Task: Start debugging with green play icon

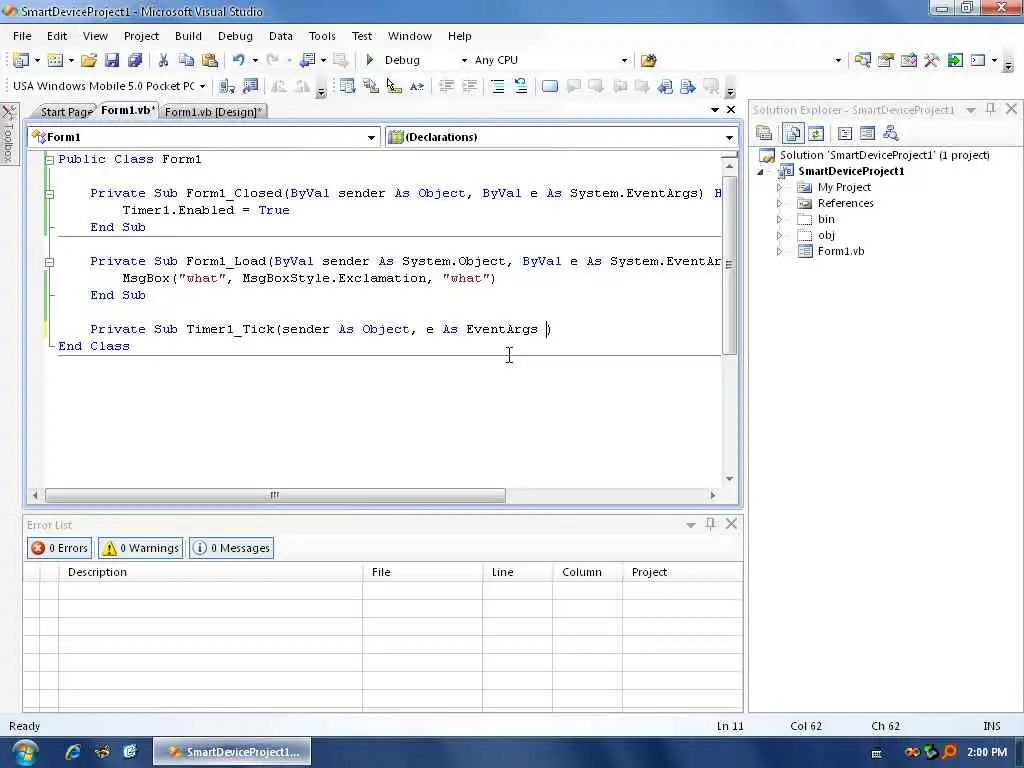Action: tap(370, 60)
